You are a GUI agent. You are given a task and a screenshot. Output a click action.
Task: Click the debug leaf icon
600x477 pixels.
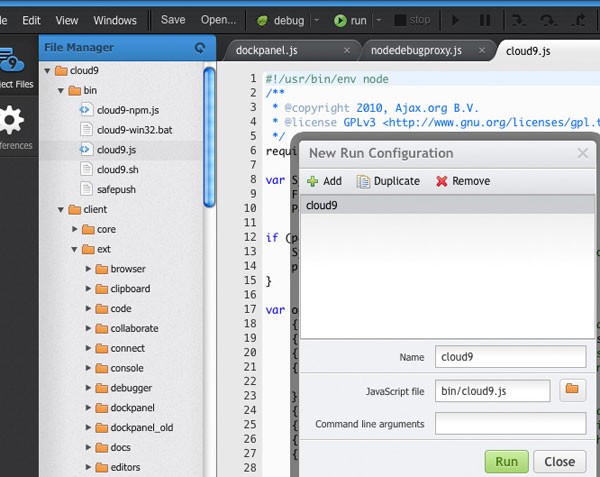(262, 20)
